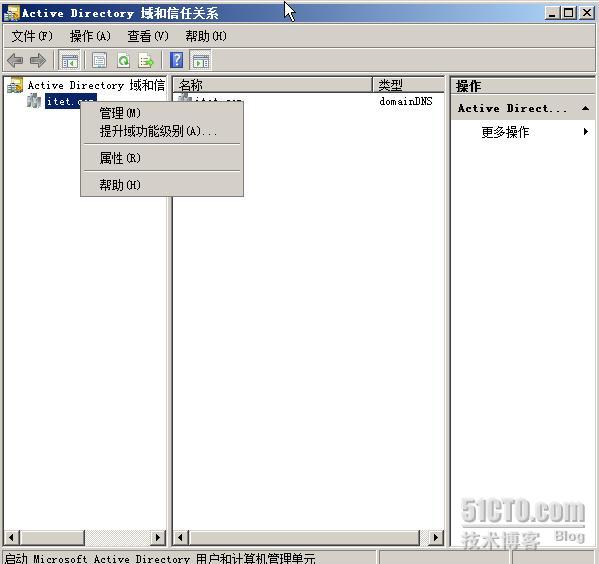Choose 帮助(H) in the context menu

pos(162,185)
